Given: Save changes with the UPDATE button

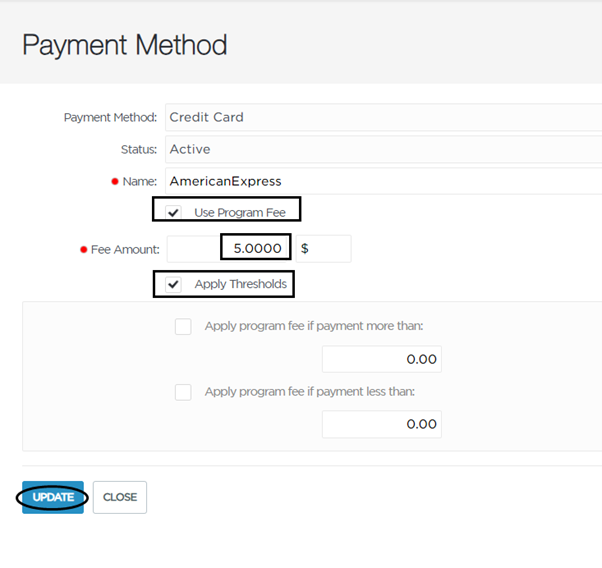Looking at the screenshot, I should coord(53,497).
